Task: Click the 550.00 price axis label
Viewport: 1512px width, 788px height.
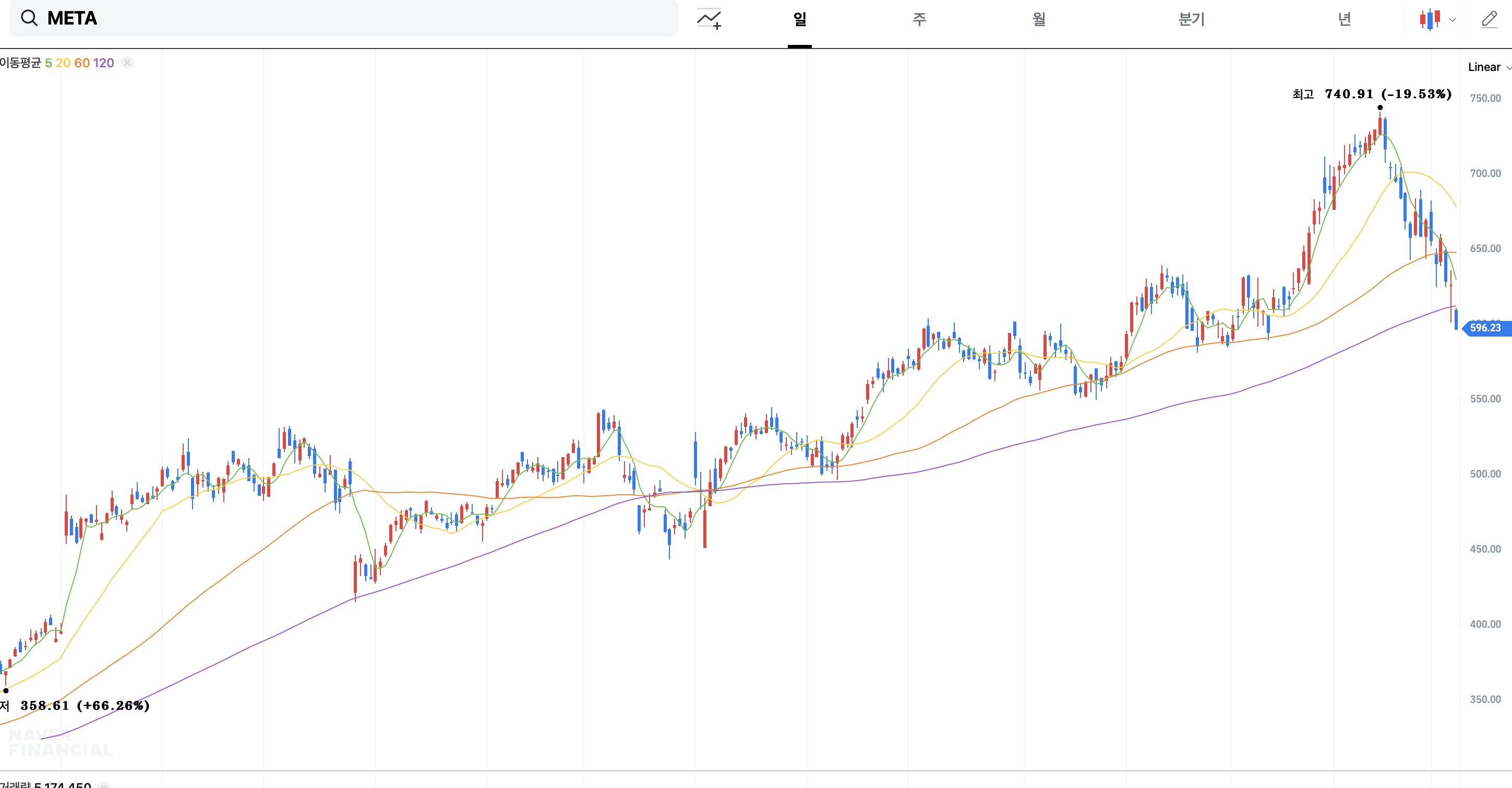Action: [1485, 399]
